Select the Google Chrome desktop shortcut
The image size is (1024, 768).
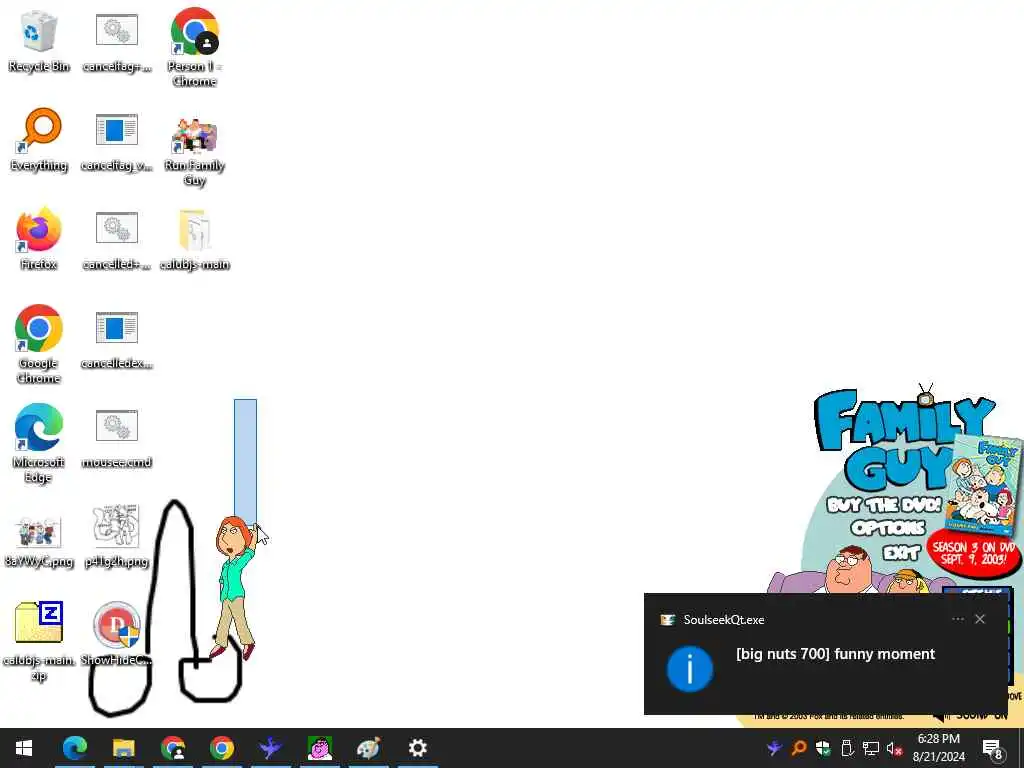coord(38,344)
